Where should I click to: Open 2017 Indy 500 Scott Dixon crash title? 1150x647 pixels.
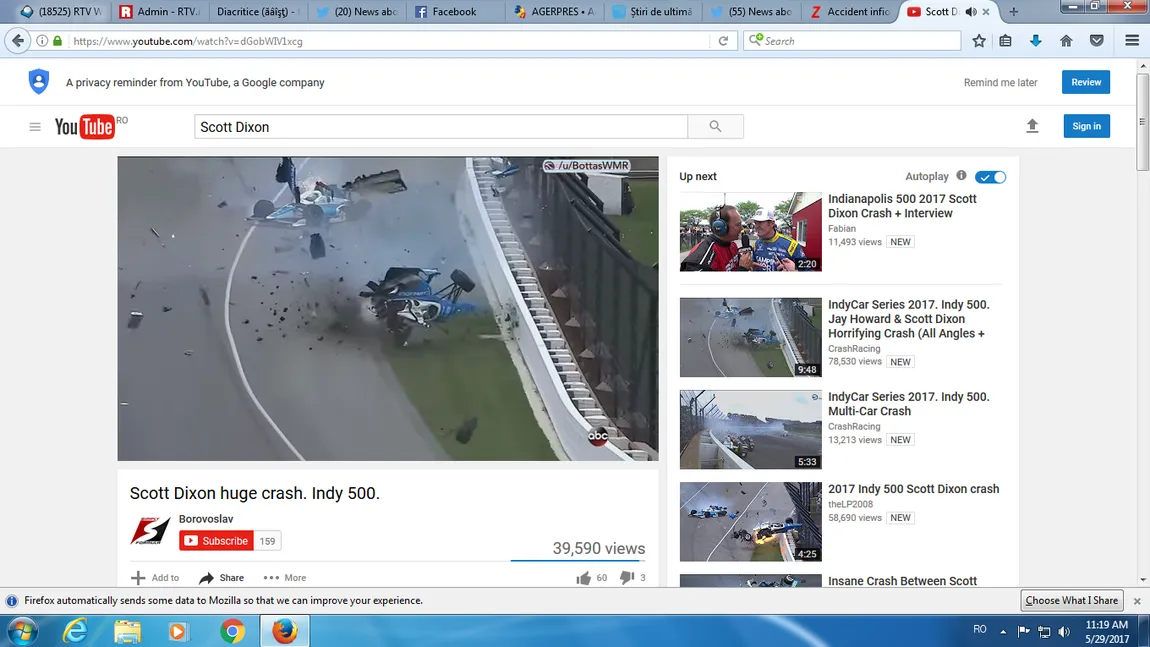(x=913, y=489)
